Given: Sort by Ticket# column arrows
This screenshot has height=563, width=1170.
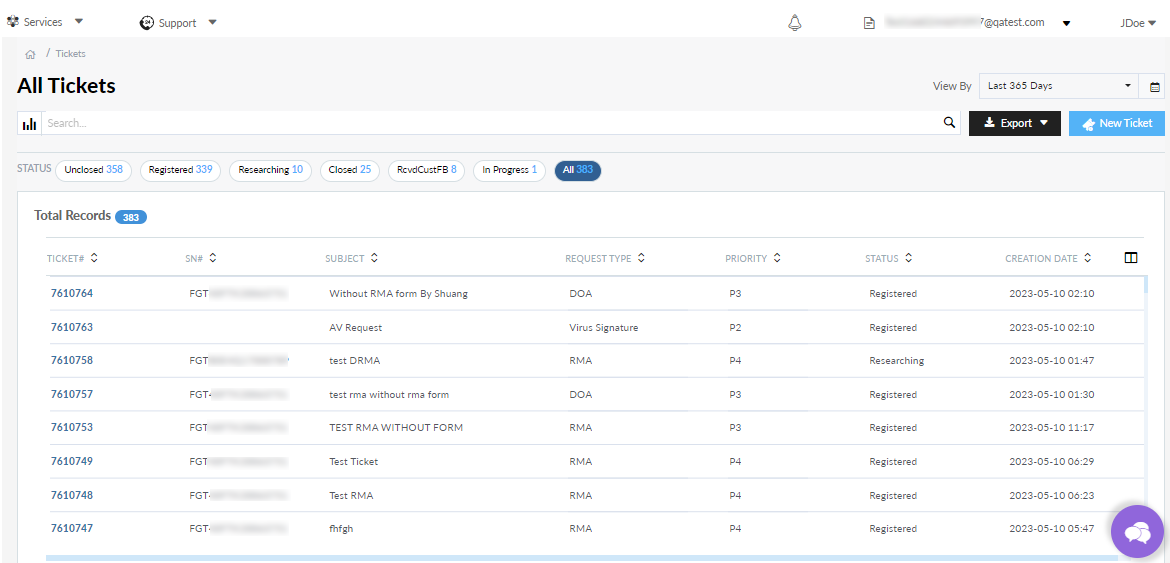Looking at the screenshot, I should coord(94,258).
